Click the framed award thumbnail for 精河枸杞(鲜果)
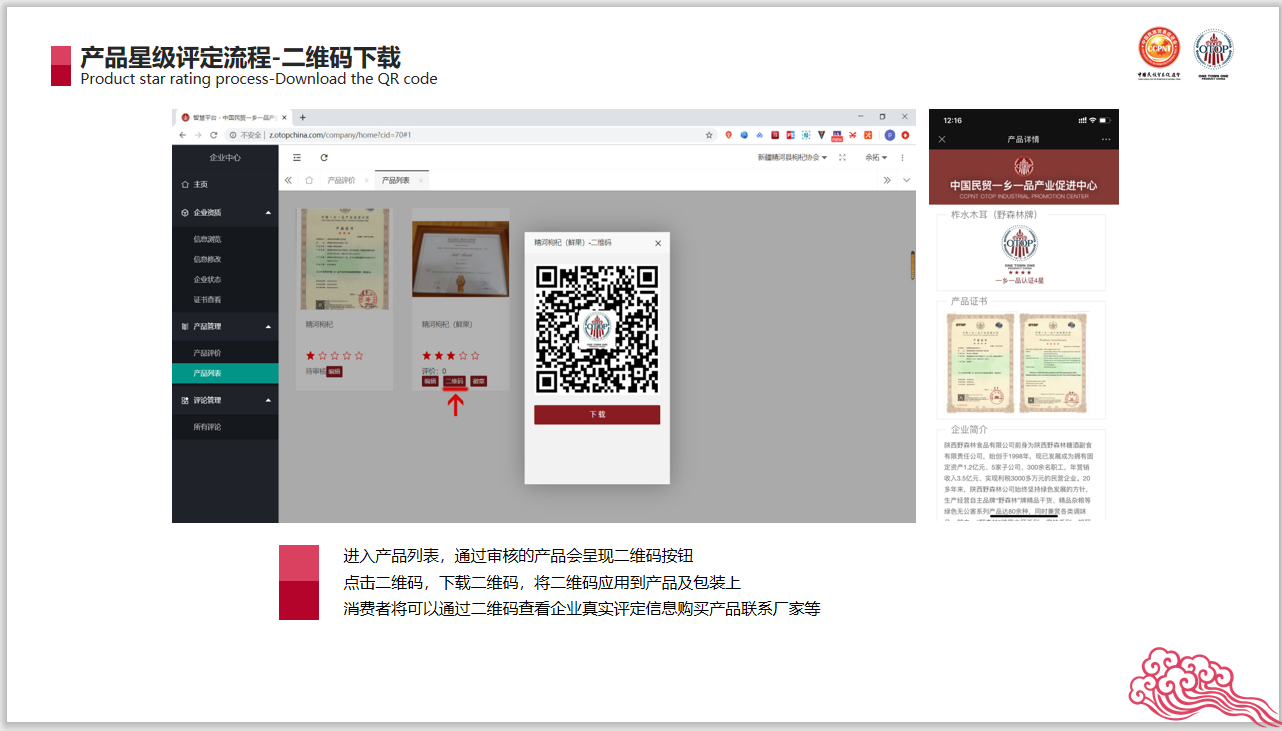The height and width of the screenshot is (731, 1282). (x=461, y=259)
